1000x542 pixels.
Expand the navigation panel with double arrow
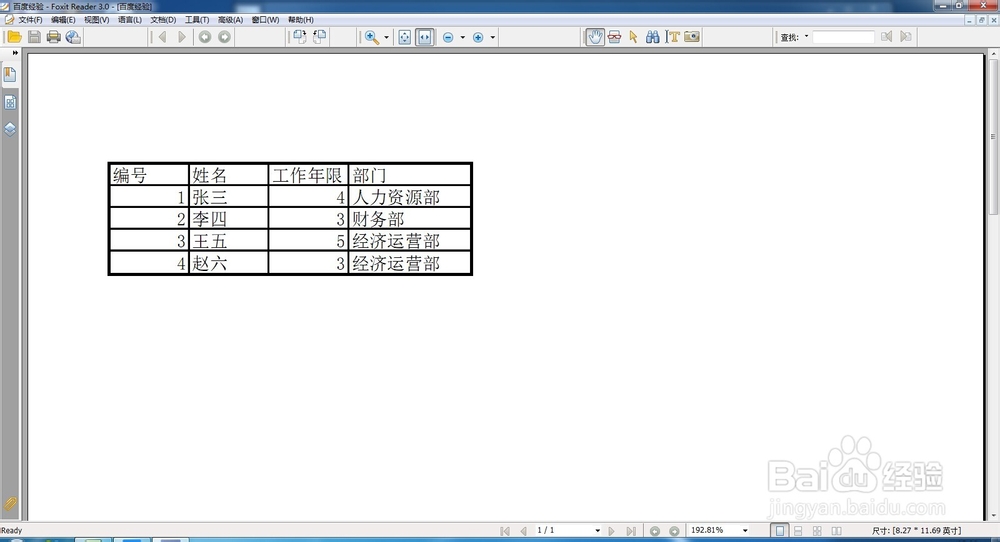click(x=15, y=53)
